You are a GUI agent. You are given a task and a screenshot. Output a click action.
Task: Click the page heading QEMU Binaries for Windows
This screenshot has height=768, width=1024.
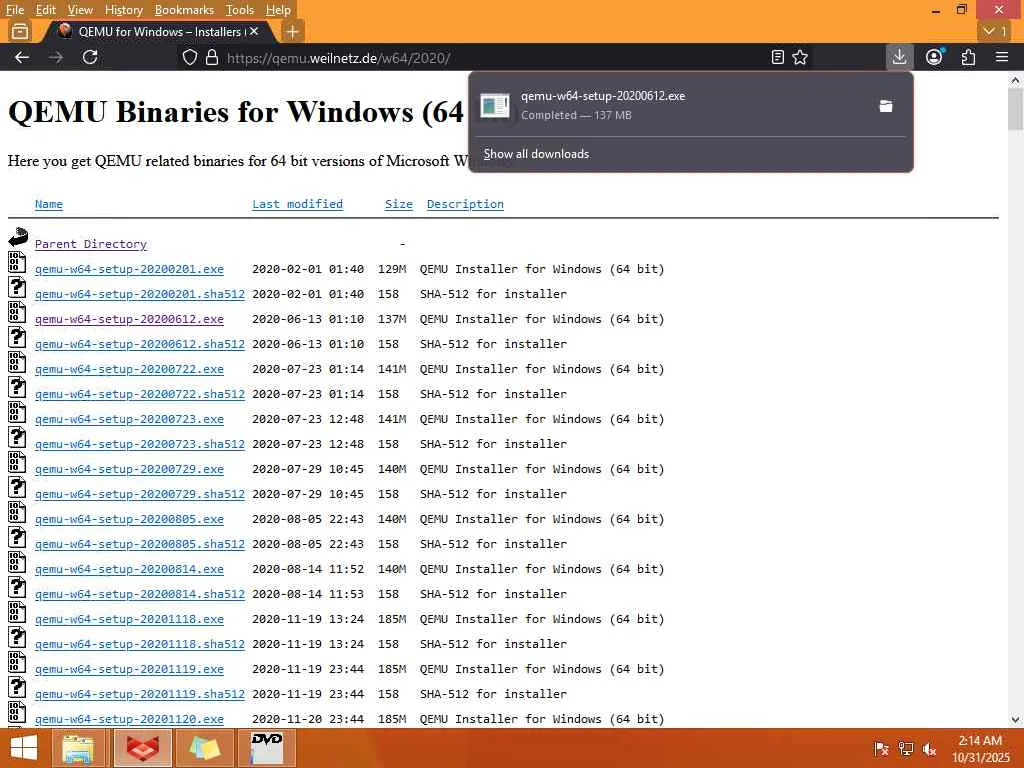pos(236,112)
